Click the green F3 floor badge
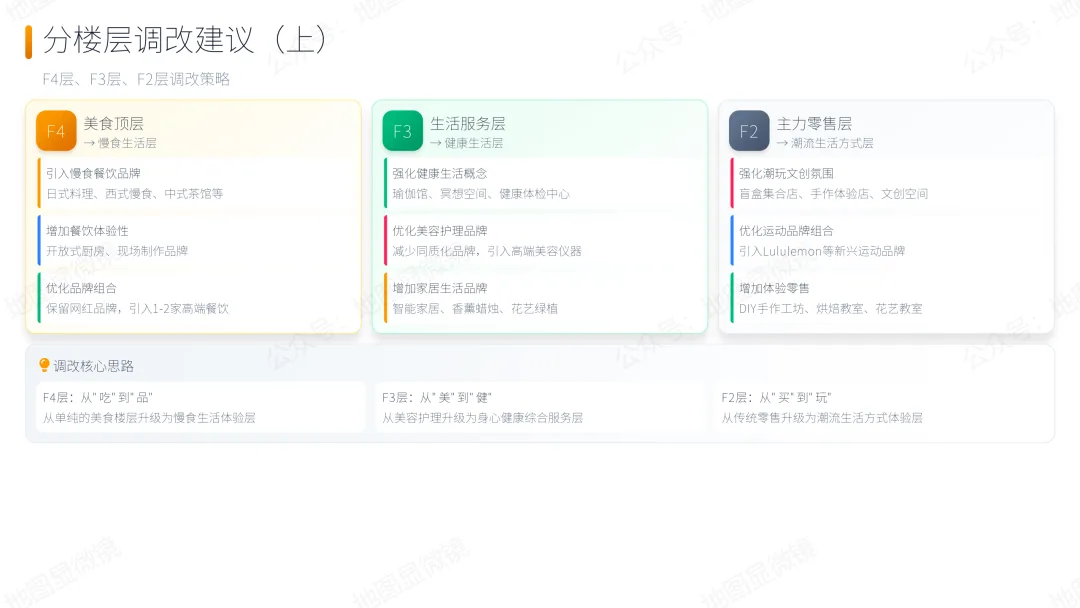1080x608 pixels. (x=402, y=131)
